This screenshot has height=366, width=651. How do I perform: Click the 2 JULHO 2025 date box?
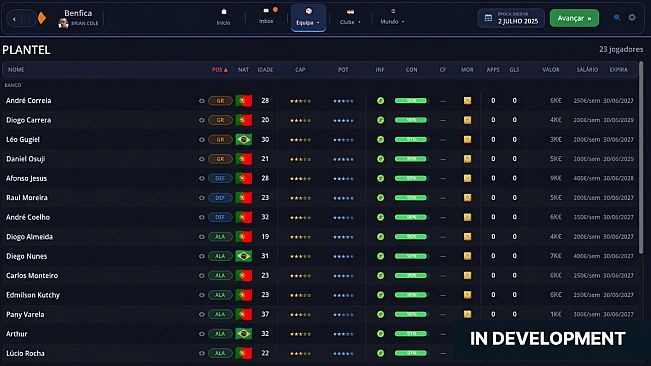[x=511, y=18]
